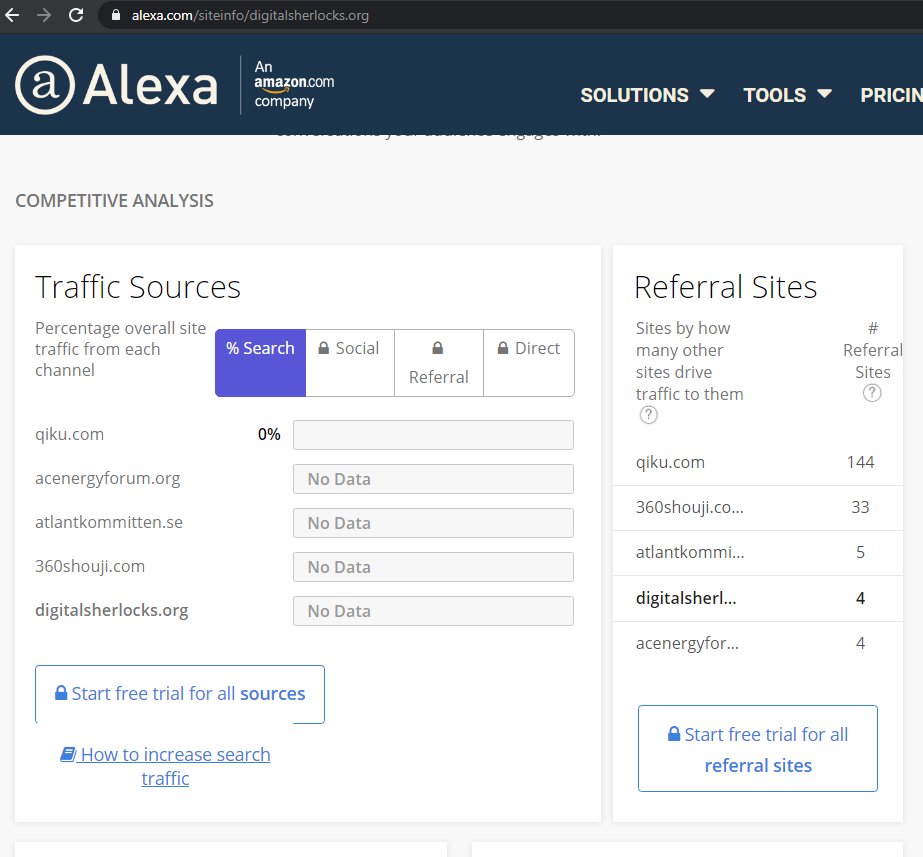Open How to increase search traffic link

165,766
